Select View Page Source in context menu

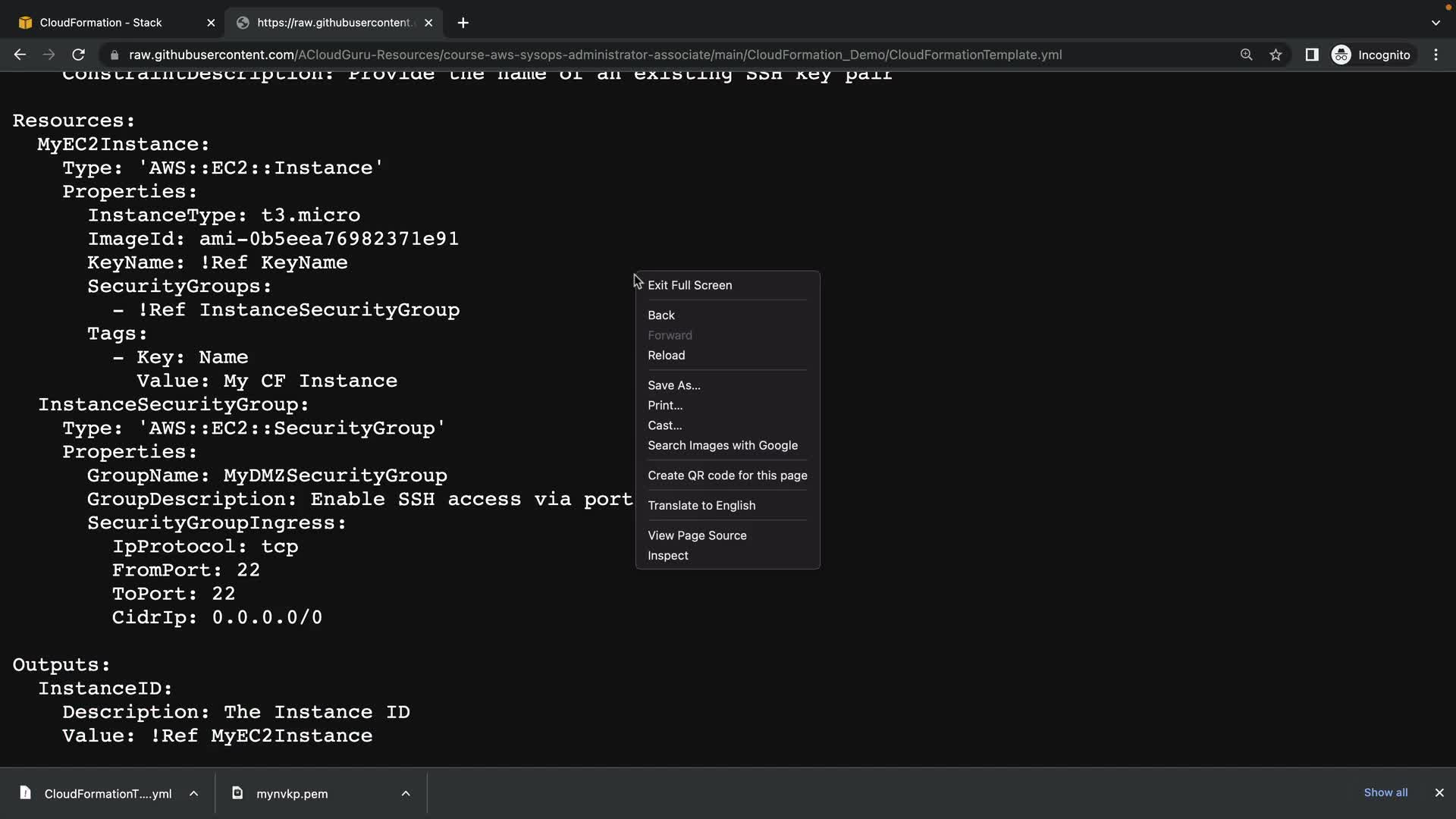696,535
